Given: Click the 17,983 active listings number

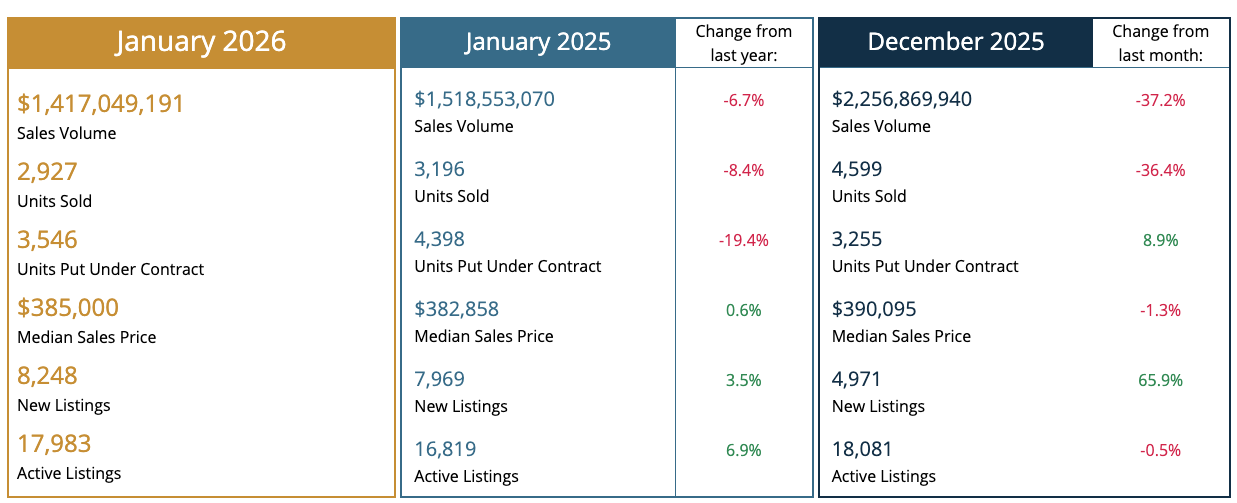Looking at the screenshot, I should [x=54, y=444].
